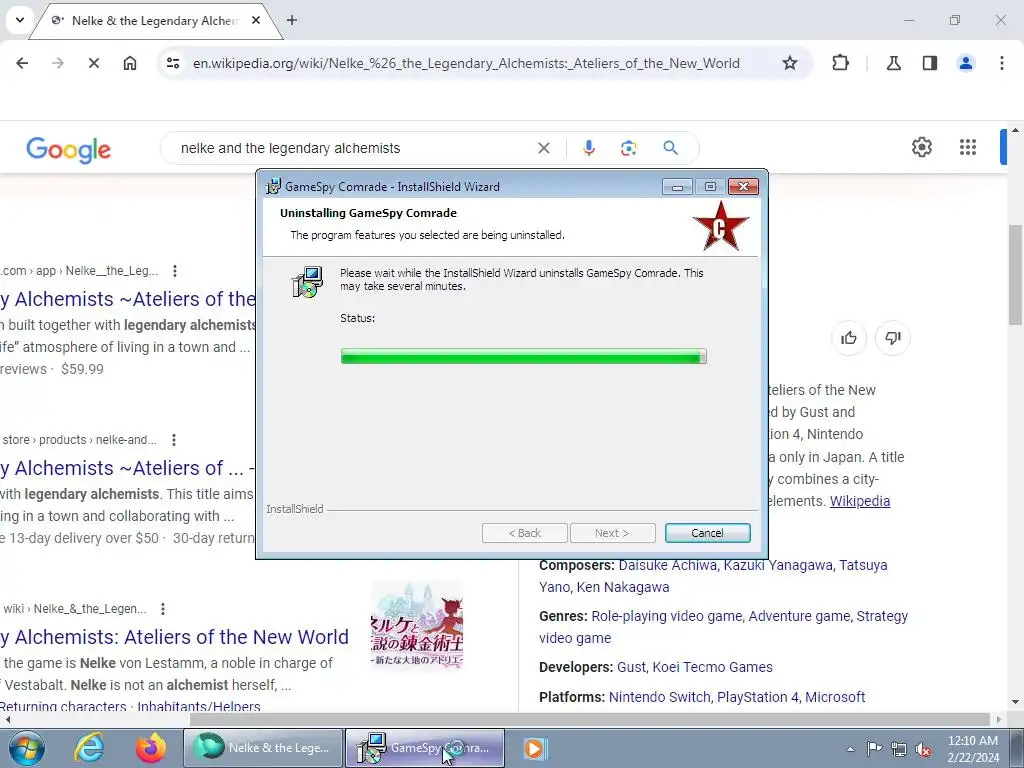Launch Internet Explorer from taskbar
The image size is (1024, 768).
click(x=89, y=748)
